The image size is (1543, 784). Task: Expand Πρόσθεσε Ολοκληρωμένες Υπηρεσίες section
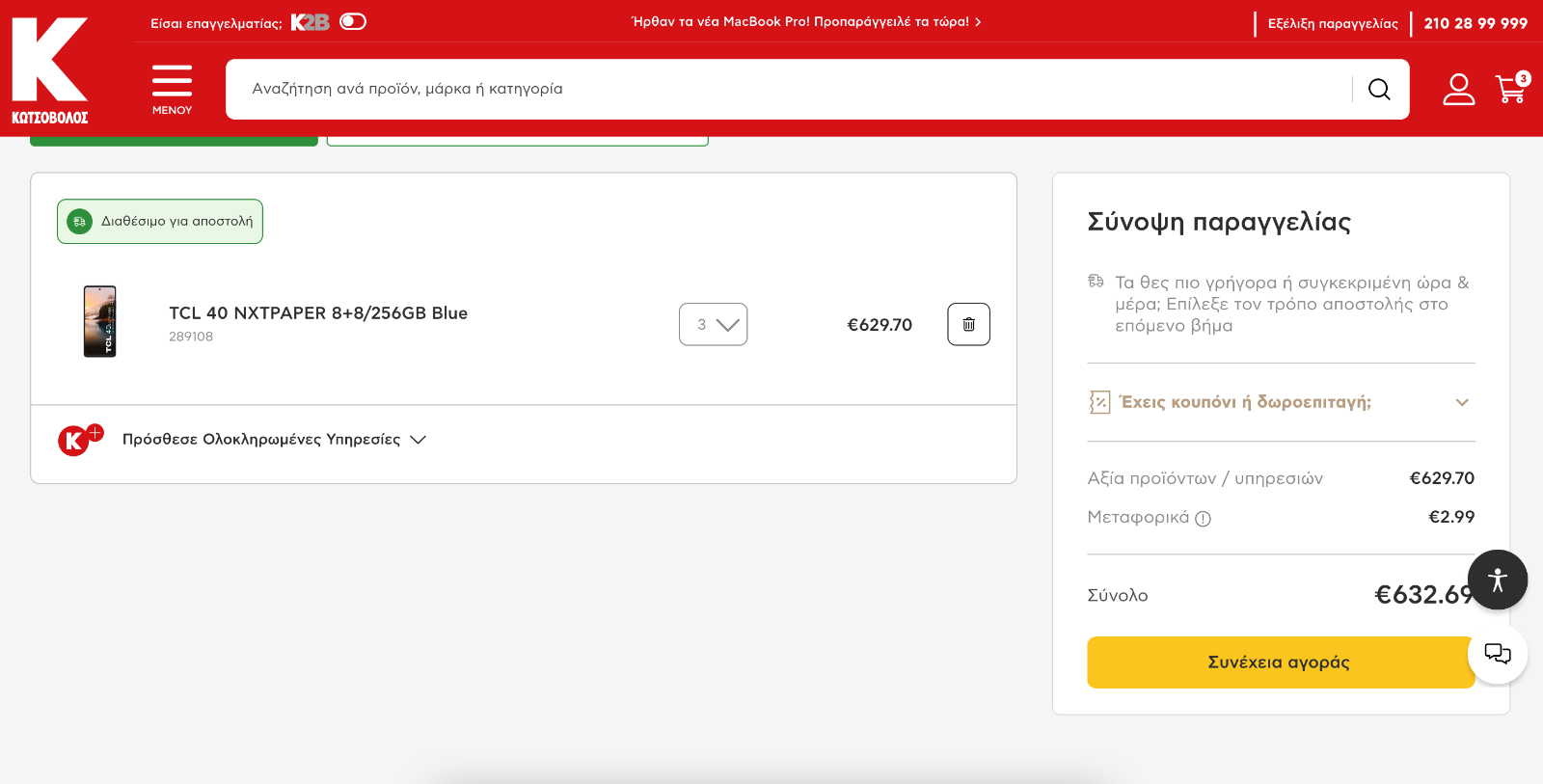pyautogui.click(x=274, y=440)
